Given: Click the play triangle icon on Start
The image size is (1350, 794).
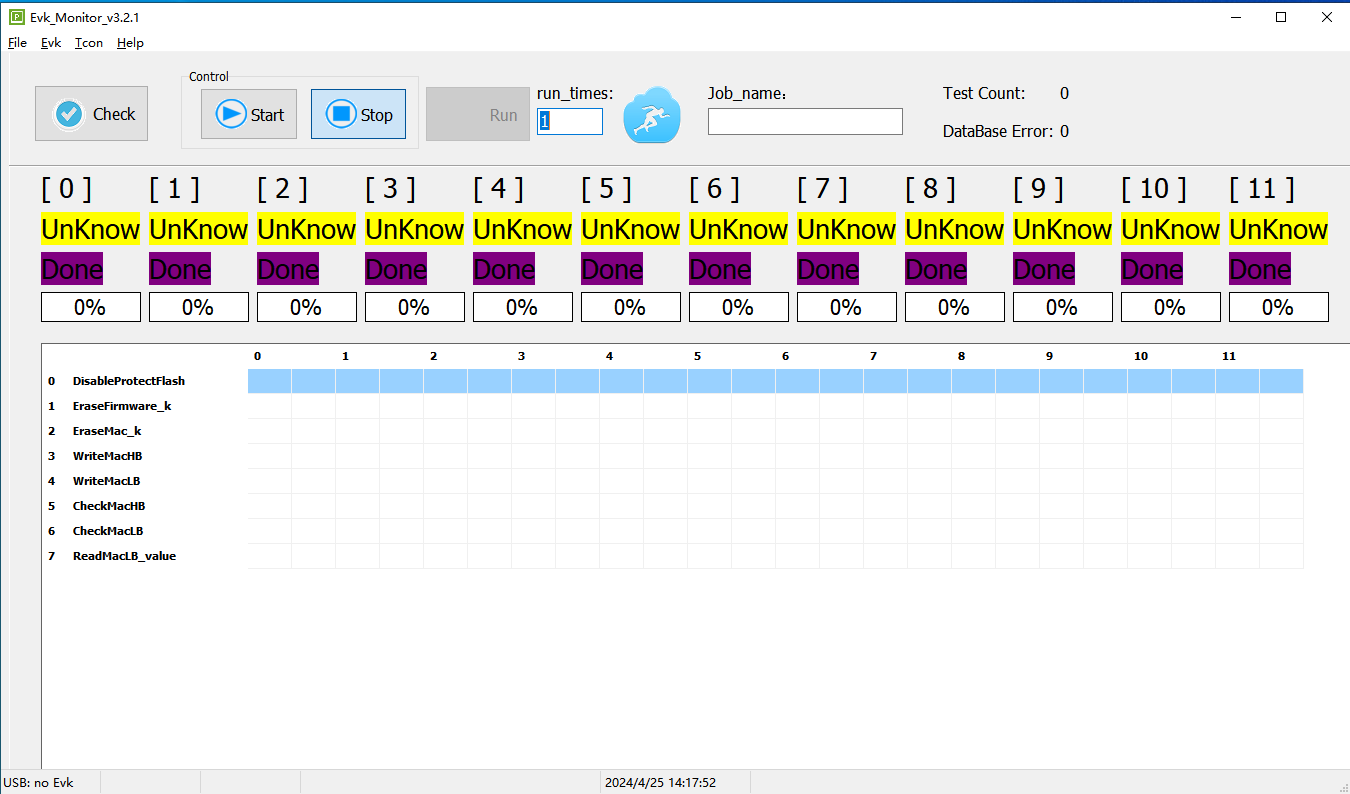Looking at the screenshot, I should coord(231,113).
